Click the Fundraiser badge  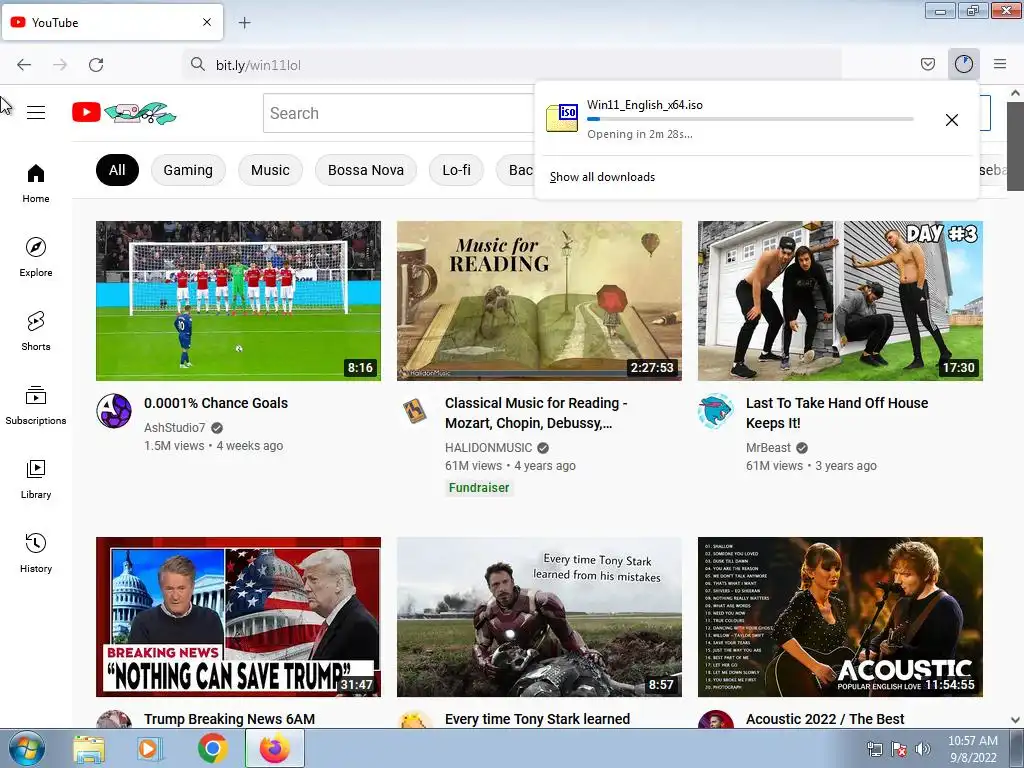point(479,488)
